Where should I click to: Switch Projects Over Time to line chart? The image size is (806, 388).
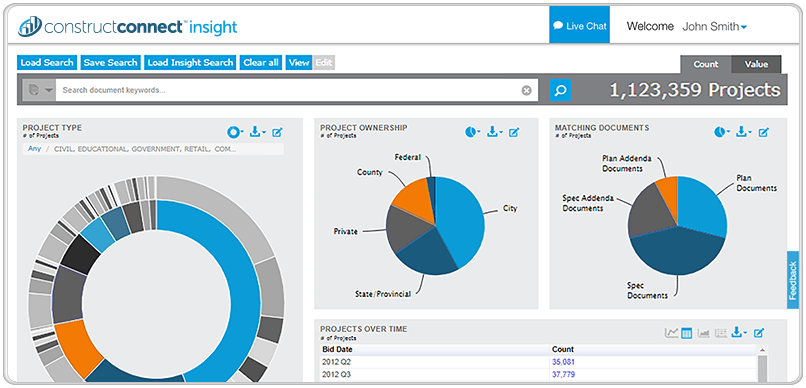coord(671,333)
